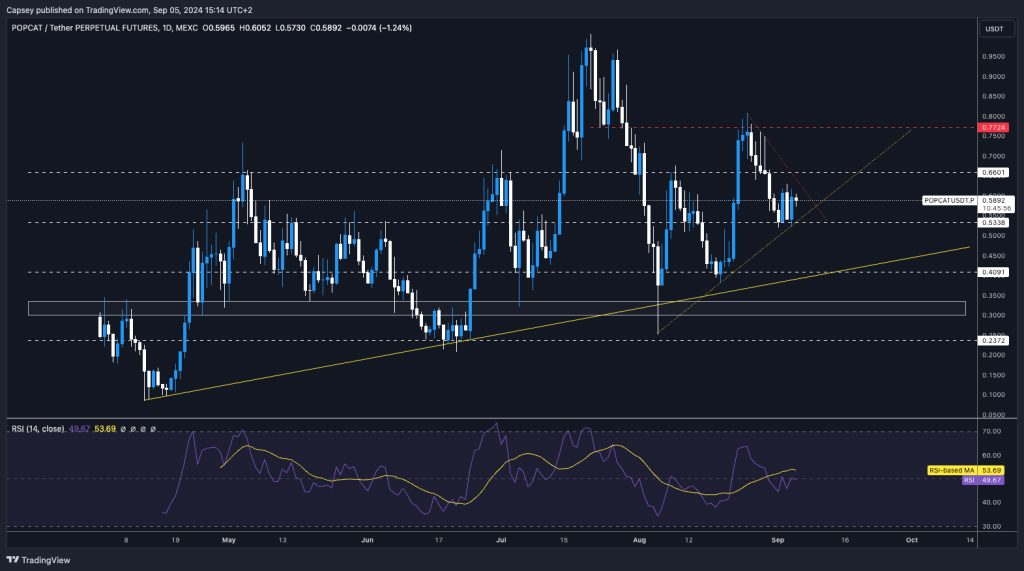1024x571 pixels.
Task: Click the 0.4091 price level label
Action: (x=994, y=272)
